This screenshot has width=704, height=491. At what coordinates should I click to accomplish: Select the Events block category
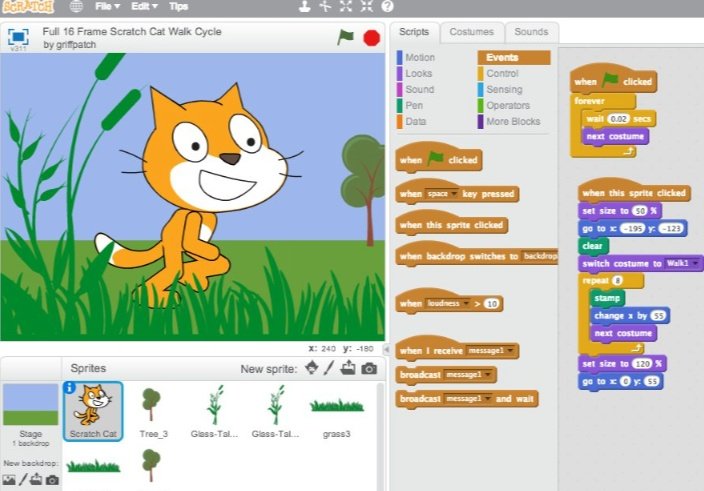[x=514, y=57]
